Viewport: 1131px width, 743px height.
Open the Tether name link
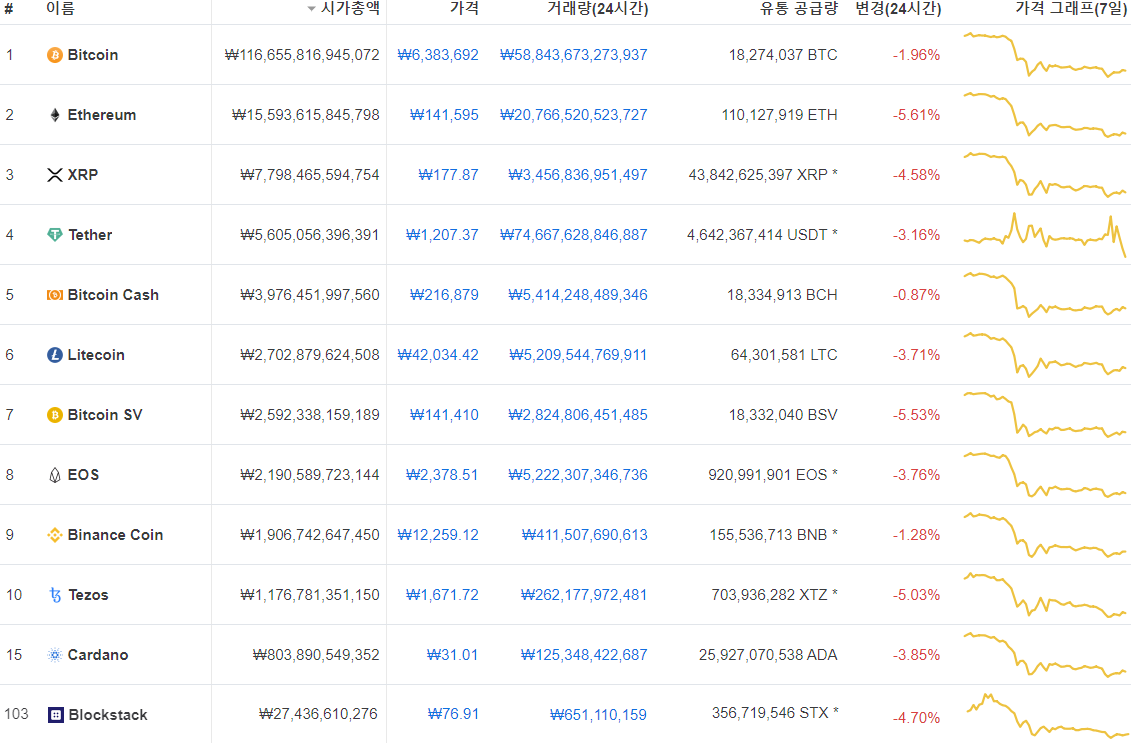pyautogui.click(x=90, y=234)
